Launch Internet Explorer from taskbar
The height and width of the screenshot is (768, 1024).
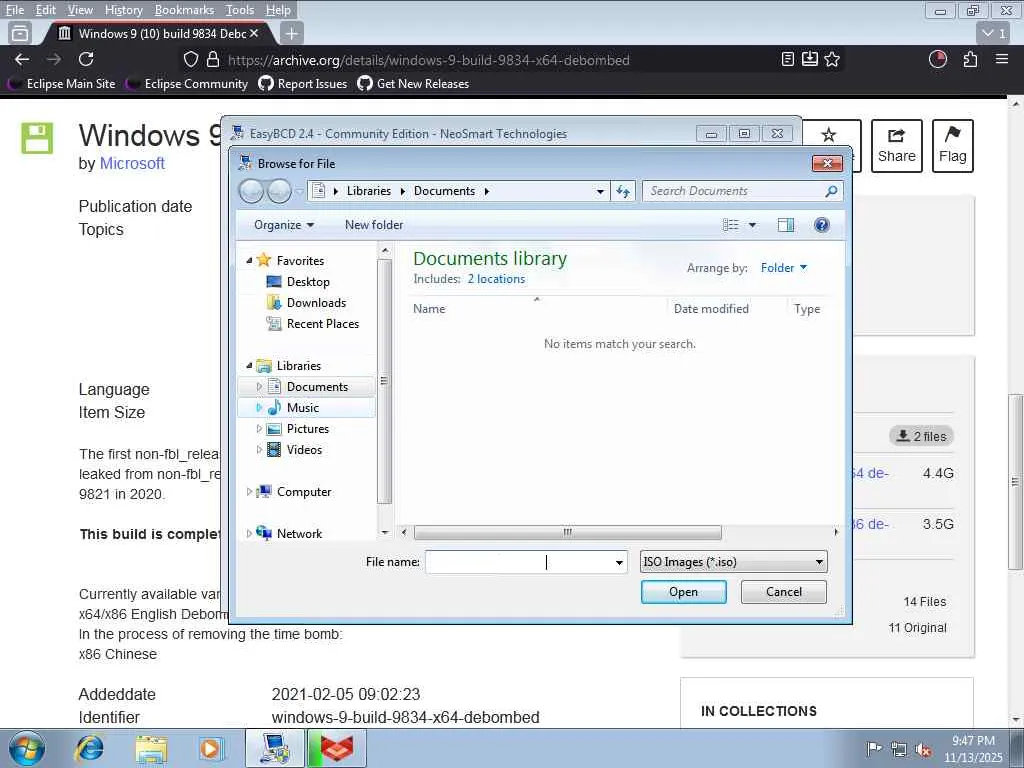click(89, 748)
